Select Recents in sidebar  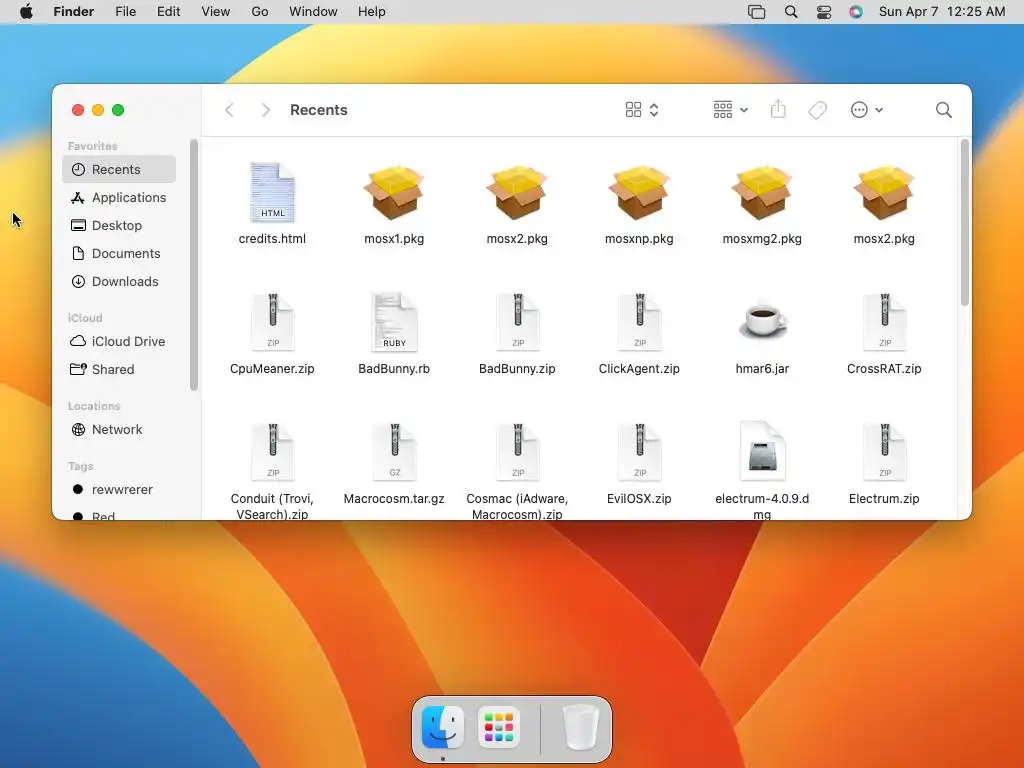(119, 169)
